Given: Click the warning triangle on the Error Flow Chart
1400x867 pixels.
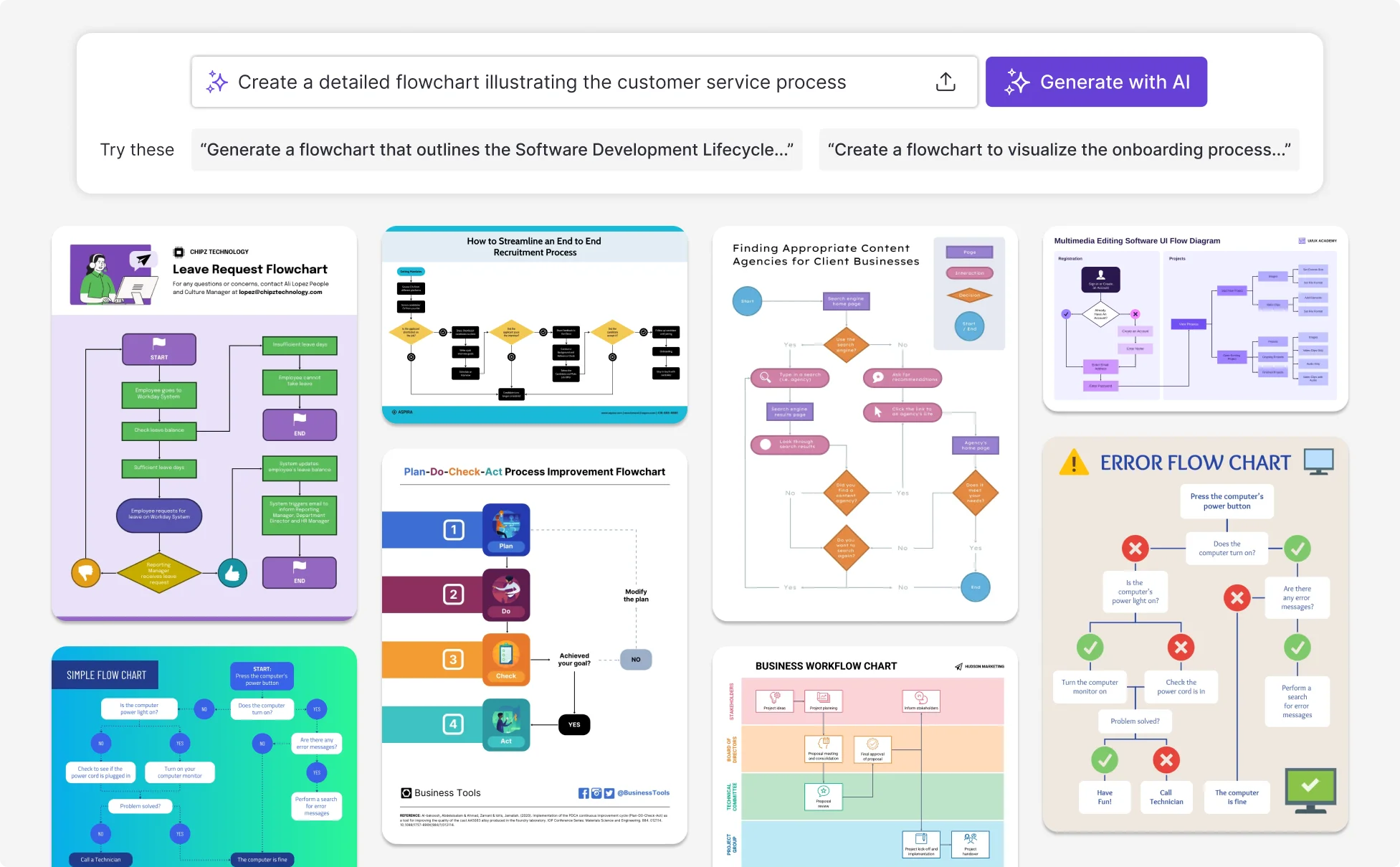Looking at the screenshot, I should point(1075,462).
